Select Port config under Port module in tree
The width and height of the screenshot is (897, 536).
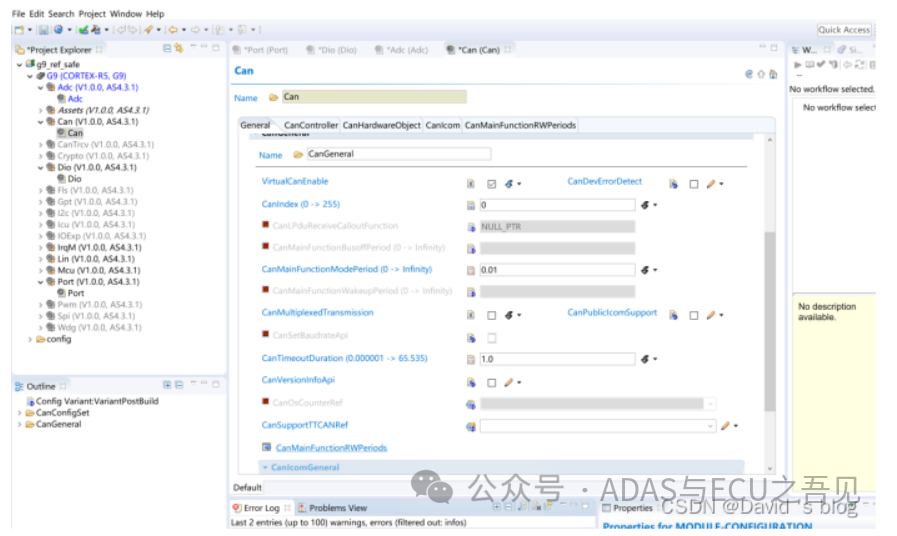pyautogui.click(x=76, y=293)
